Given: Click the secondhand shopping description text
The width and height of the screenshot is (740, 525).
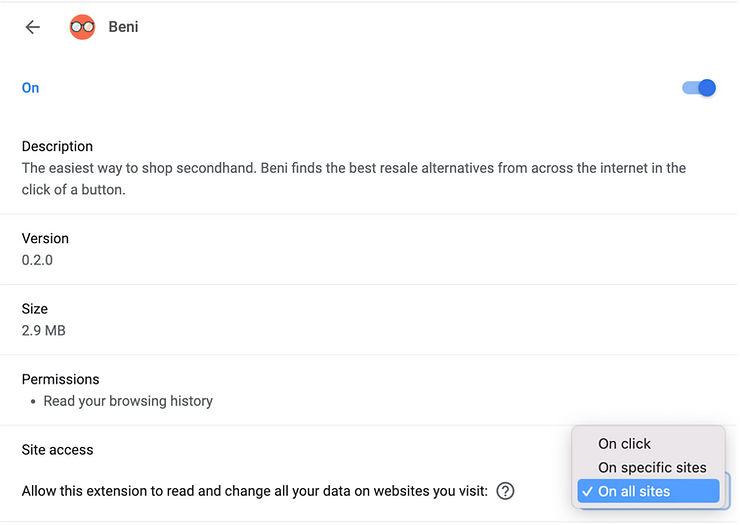Looking at the screenshot, I should click(353, 179).
